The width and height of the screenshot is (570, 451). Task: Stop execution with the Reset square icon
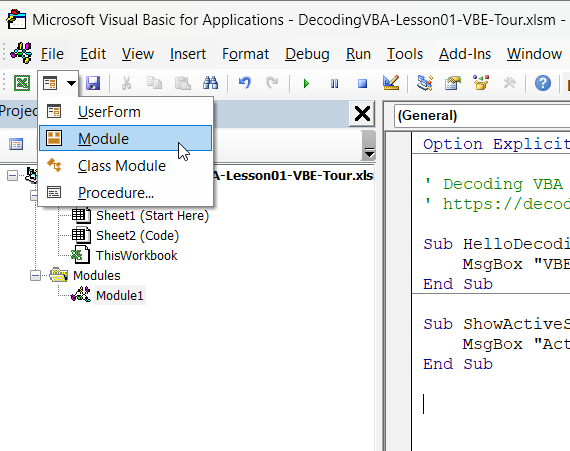point(362,84)
